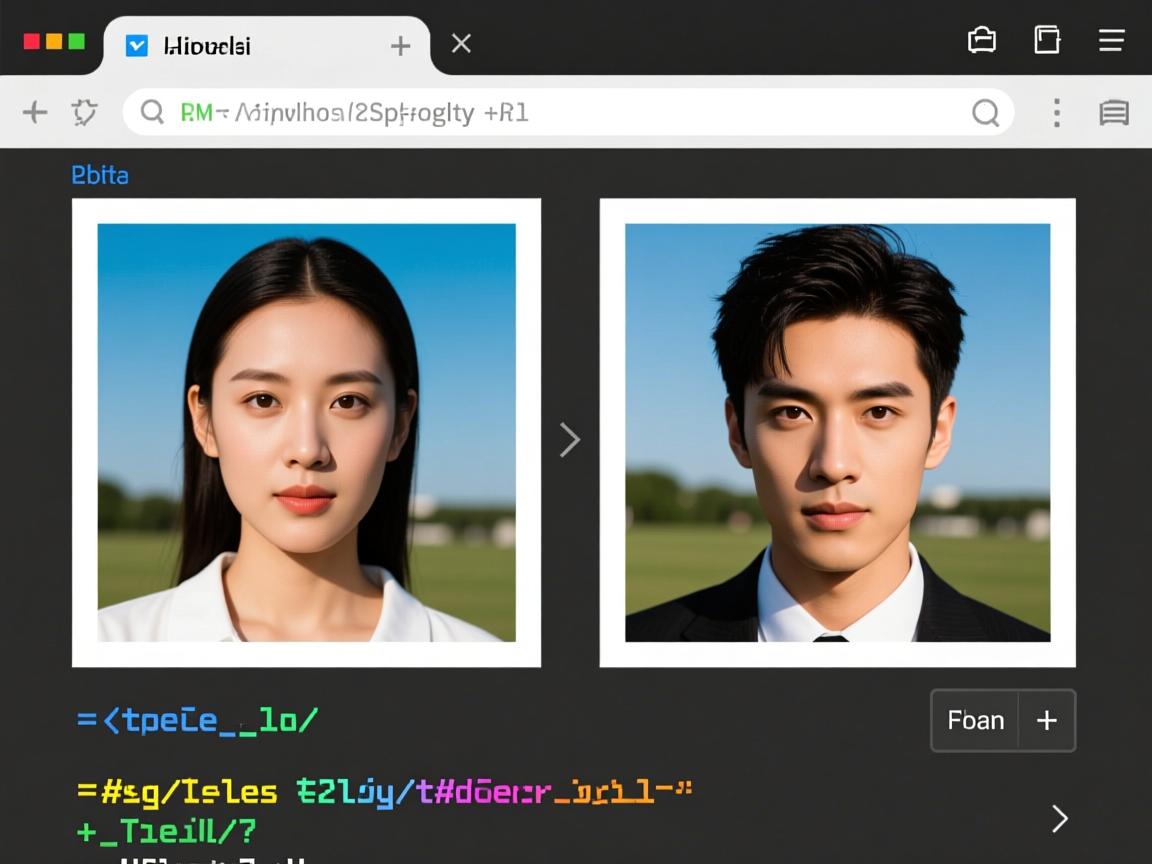
Task: Open the three-dot vertical options menu
Action: click(x=1056, y=113)
